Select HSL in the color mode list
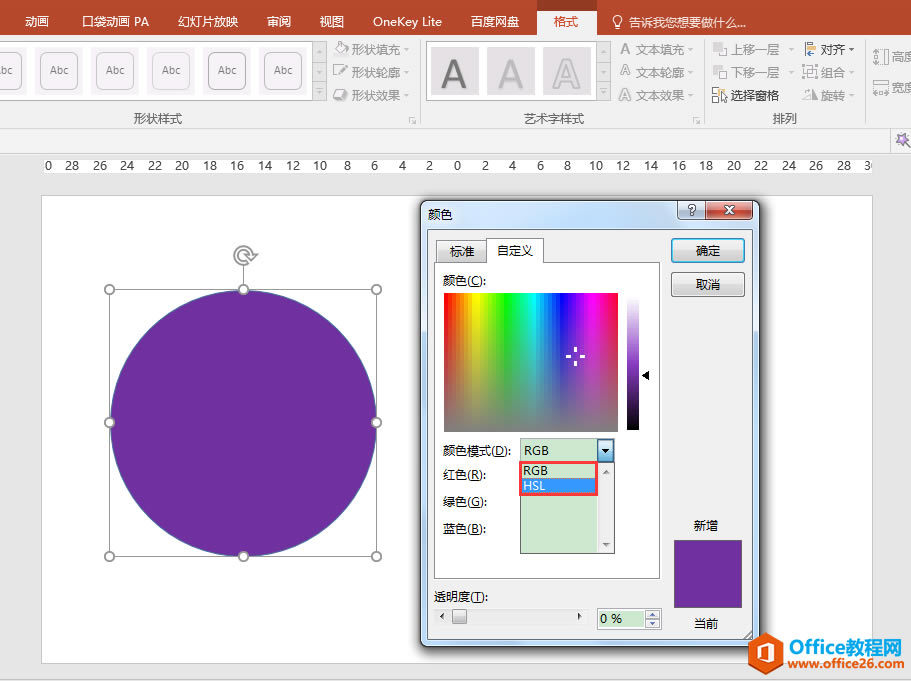 (x=558, y=486)
